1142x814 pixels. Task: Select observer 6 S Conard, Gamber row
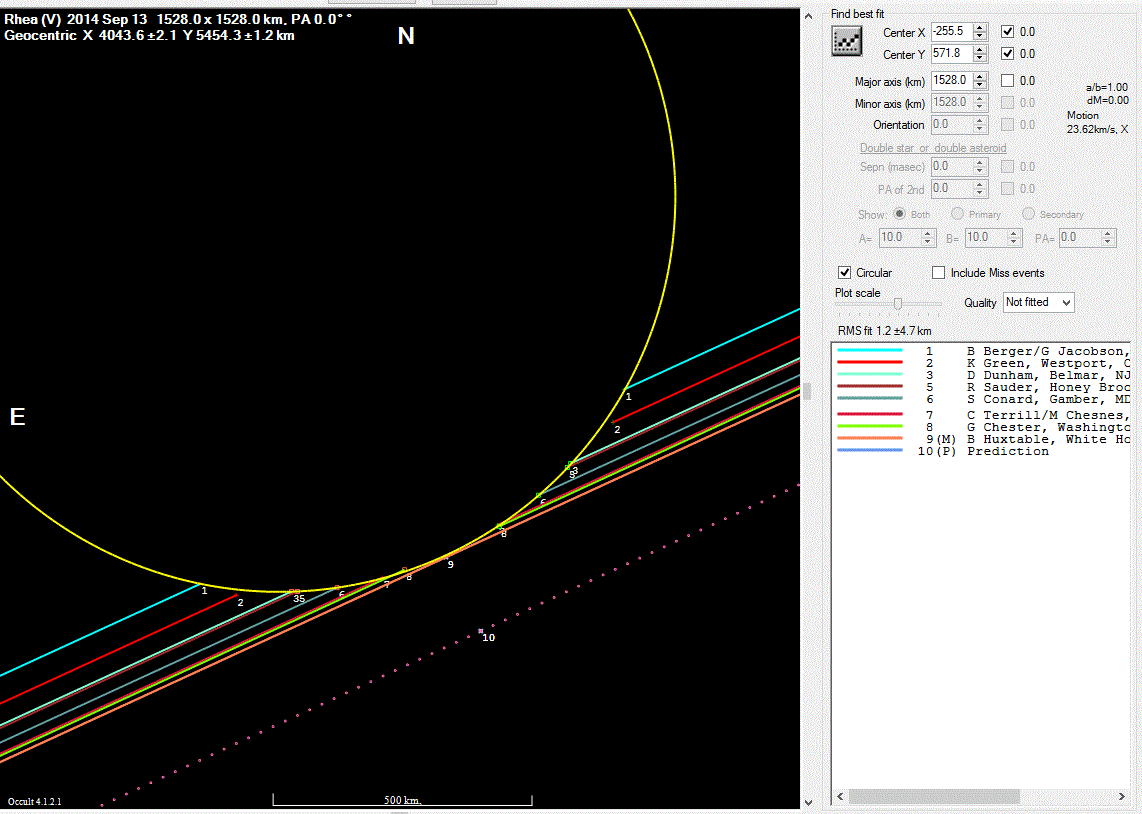click(x=981, y=399)
